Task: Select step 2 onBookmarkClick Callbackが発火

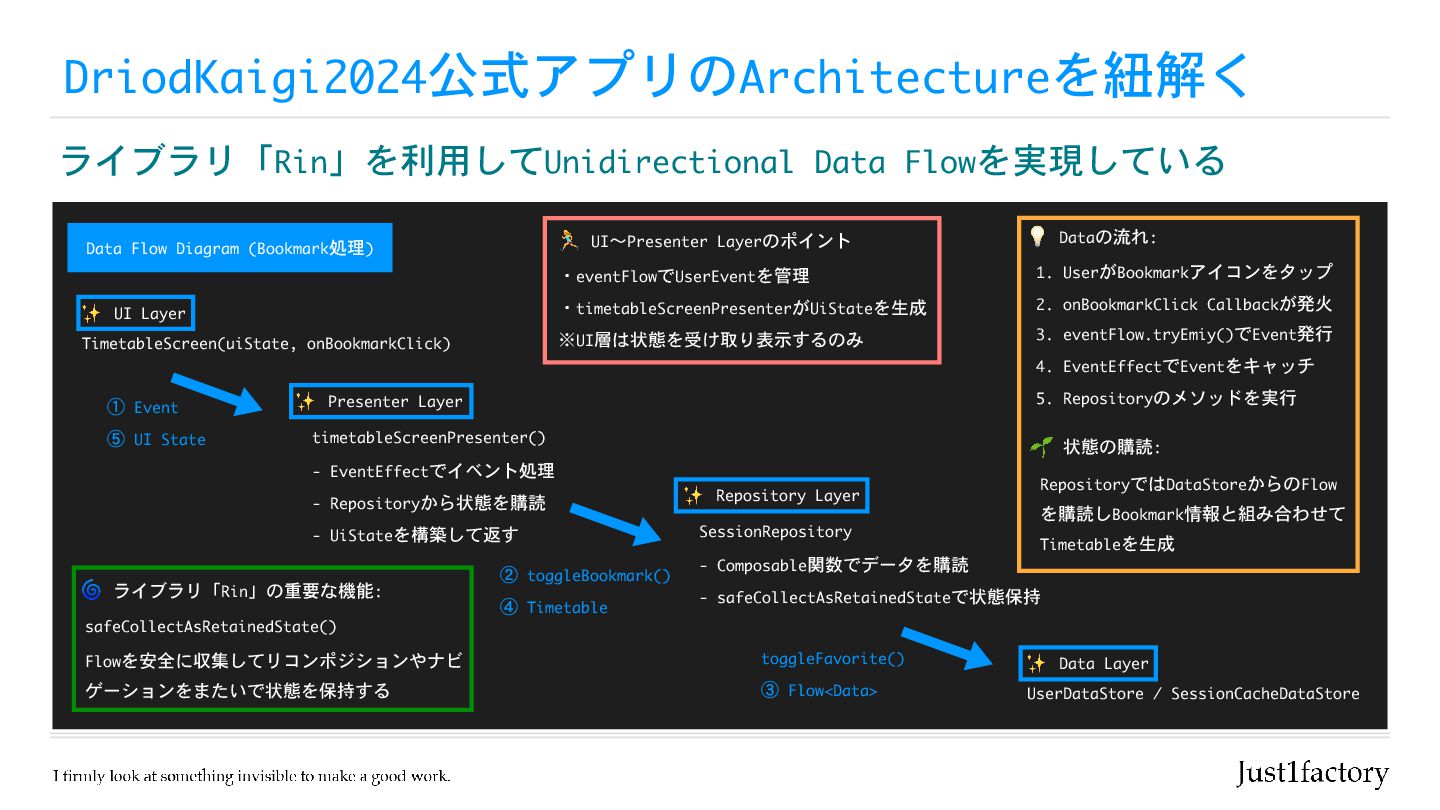Action: click(1184, 303)
